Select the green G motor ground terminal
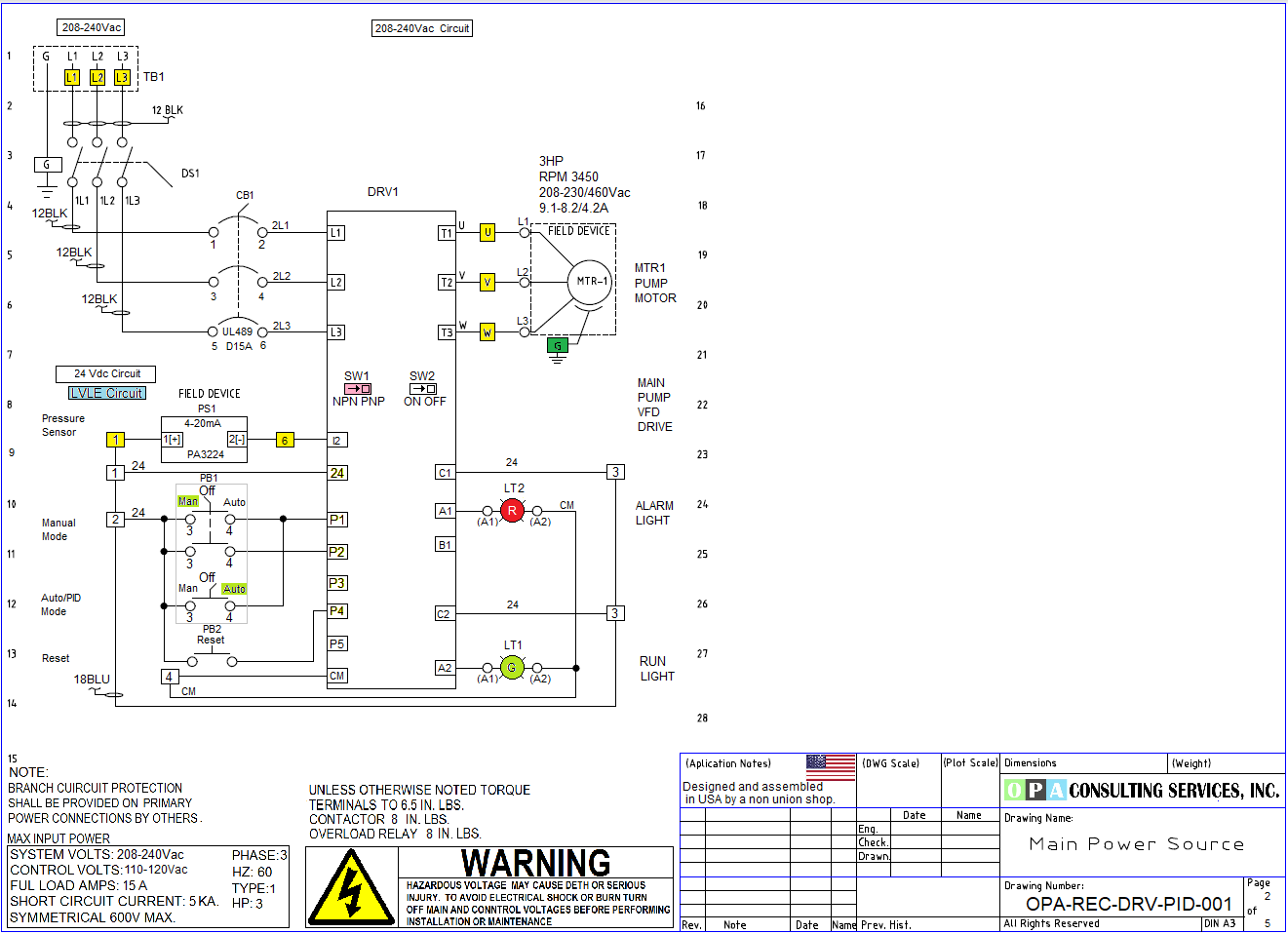 coord(558,345)
